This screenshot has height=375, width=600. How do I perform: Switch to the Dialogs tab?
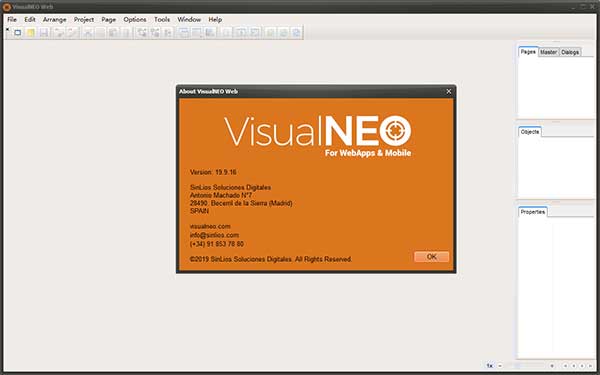[570, 52]
